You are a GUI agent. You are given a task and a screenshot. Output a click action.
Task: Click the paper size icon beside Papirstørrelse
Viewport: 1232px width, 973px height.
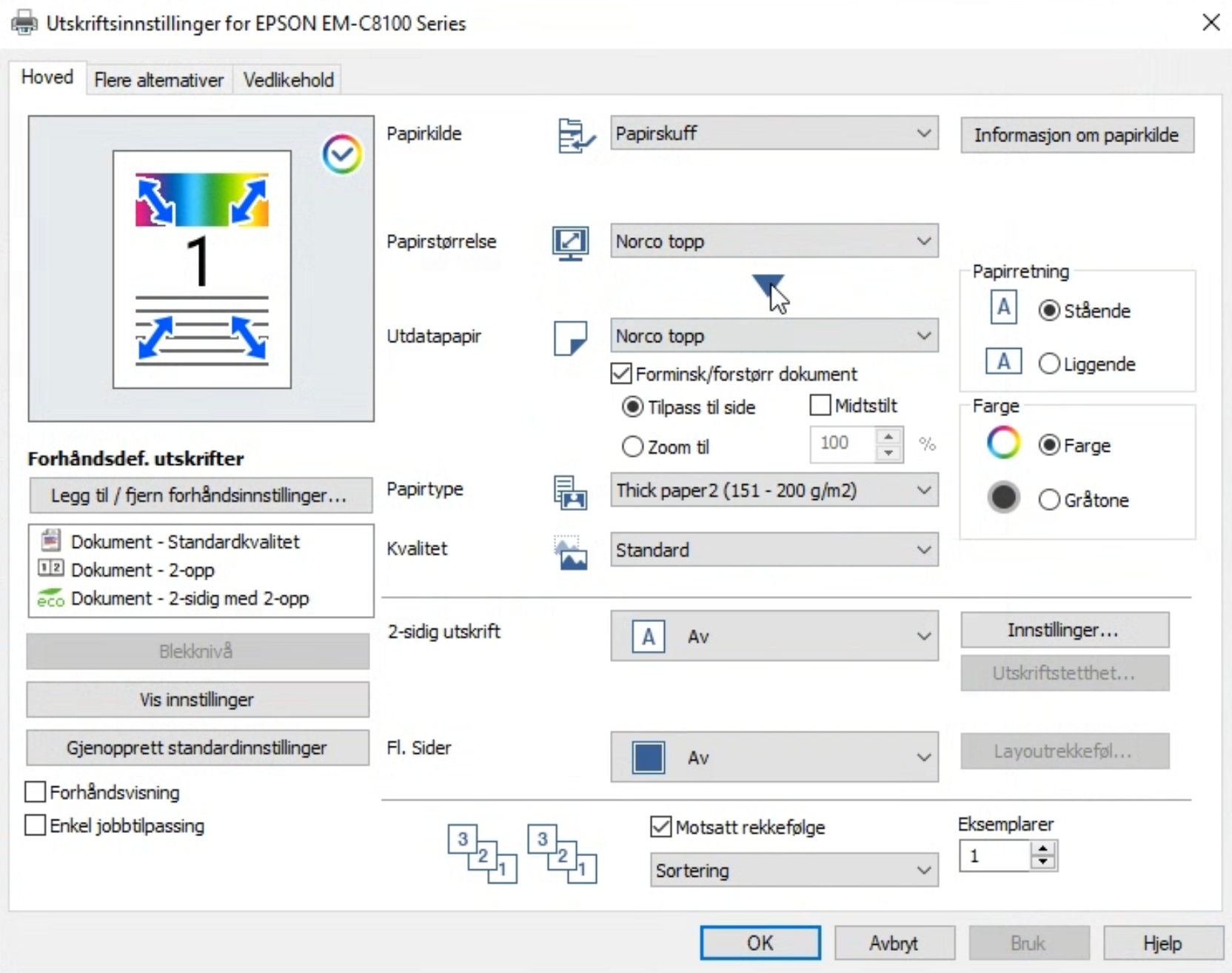click(570, 243)
